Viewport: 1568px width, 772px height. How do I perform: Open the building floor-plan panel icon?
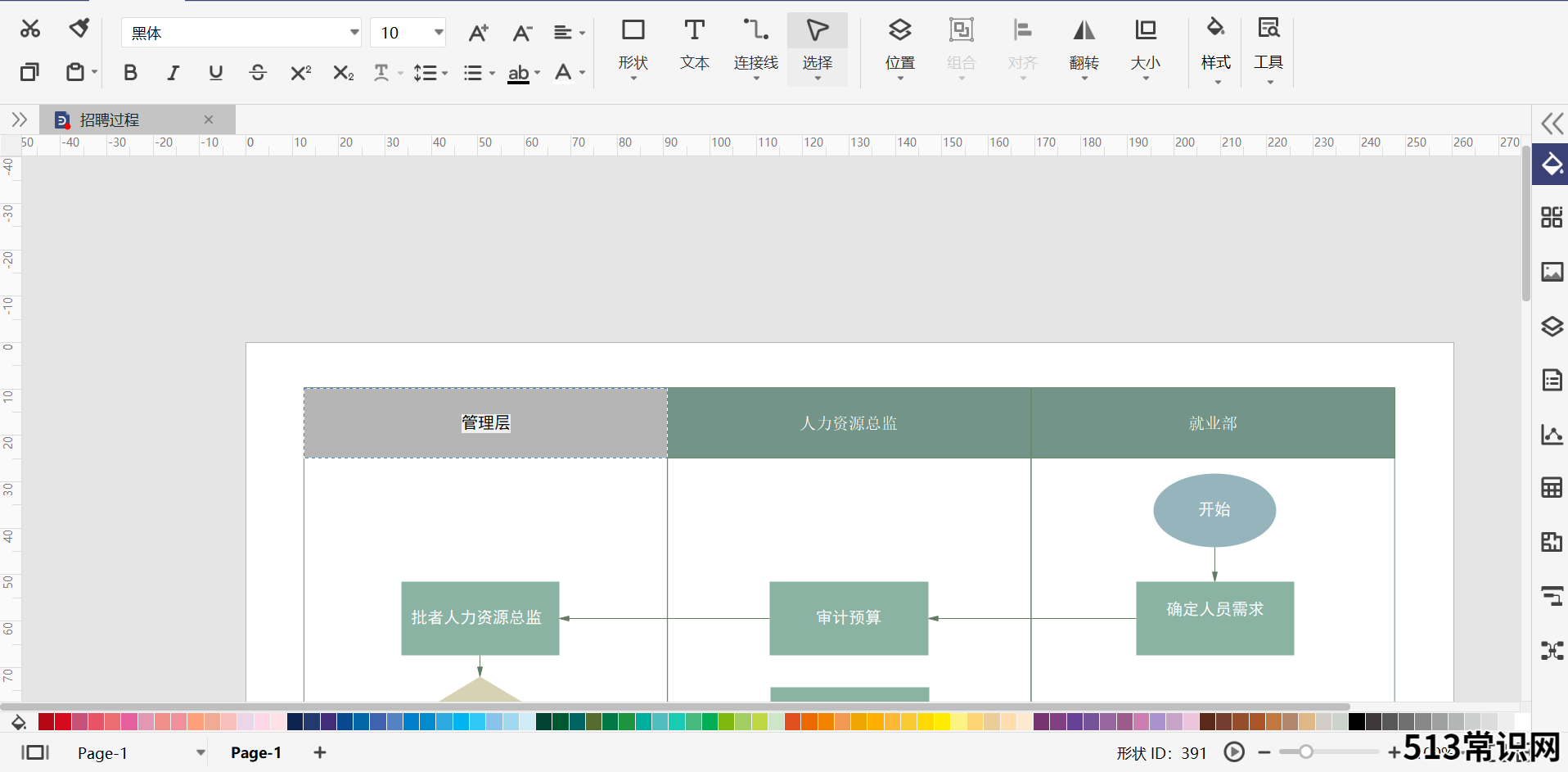pyautogui.click(x=1552, y=542)
